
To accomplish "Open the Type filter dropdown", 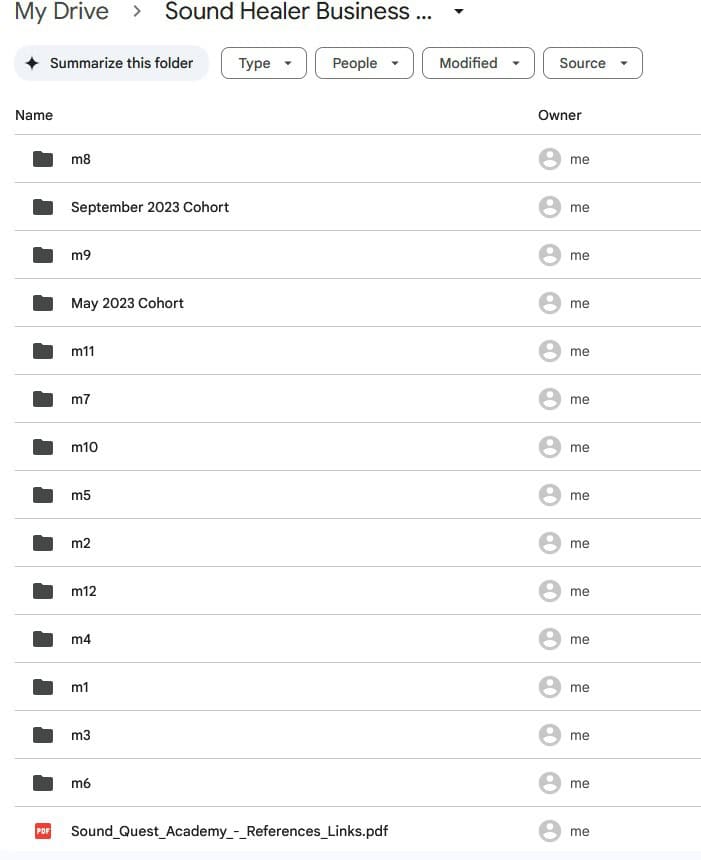I will [264, 63].
